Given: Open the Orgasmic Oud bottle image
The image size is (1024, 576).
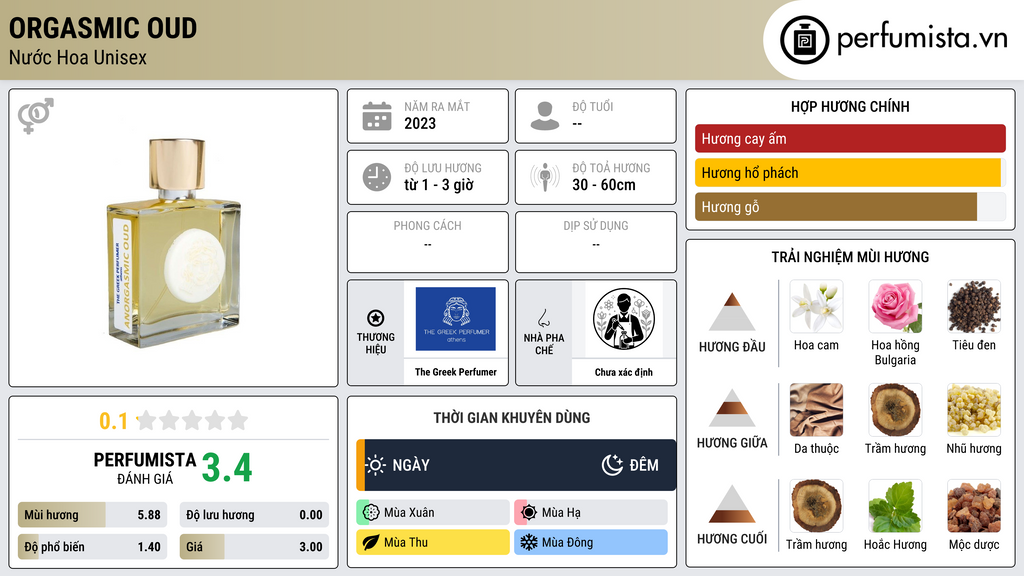Looking at the screenshot, I should point(174,242).
